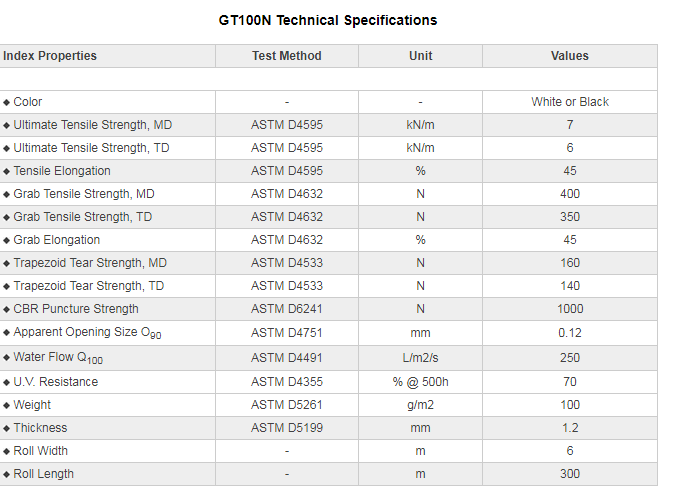Click the Color property row label
686x491 pixels.
tap(28, 102)
